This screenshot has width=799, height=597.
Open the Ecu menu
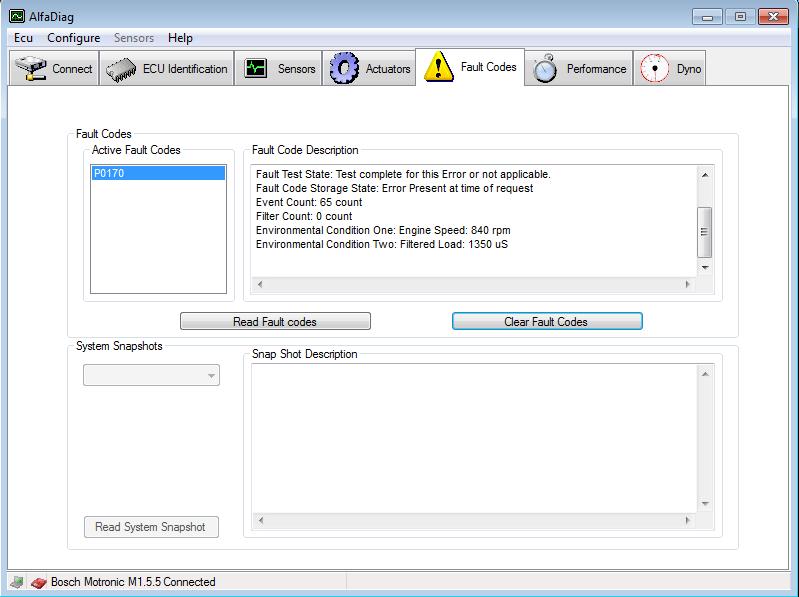(23, 38)
